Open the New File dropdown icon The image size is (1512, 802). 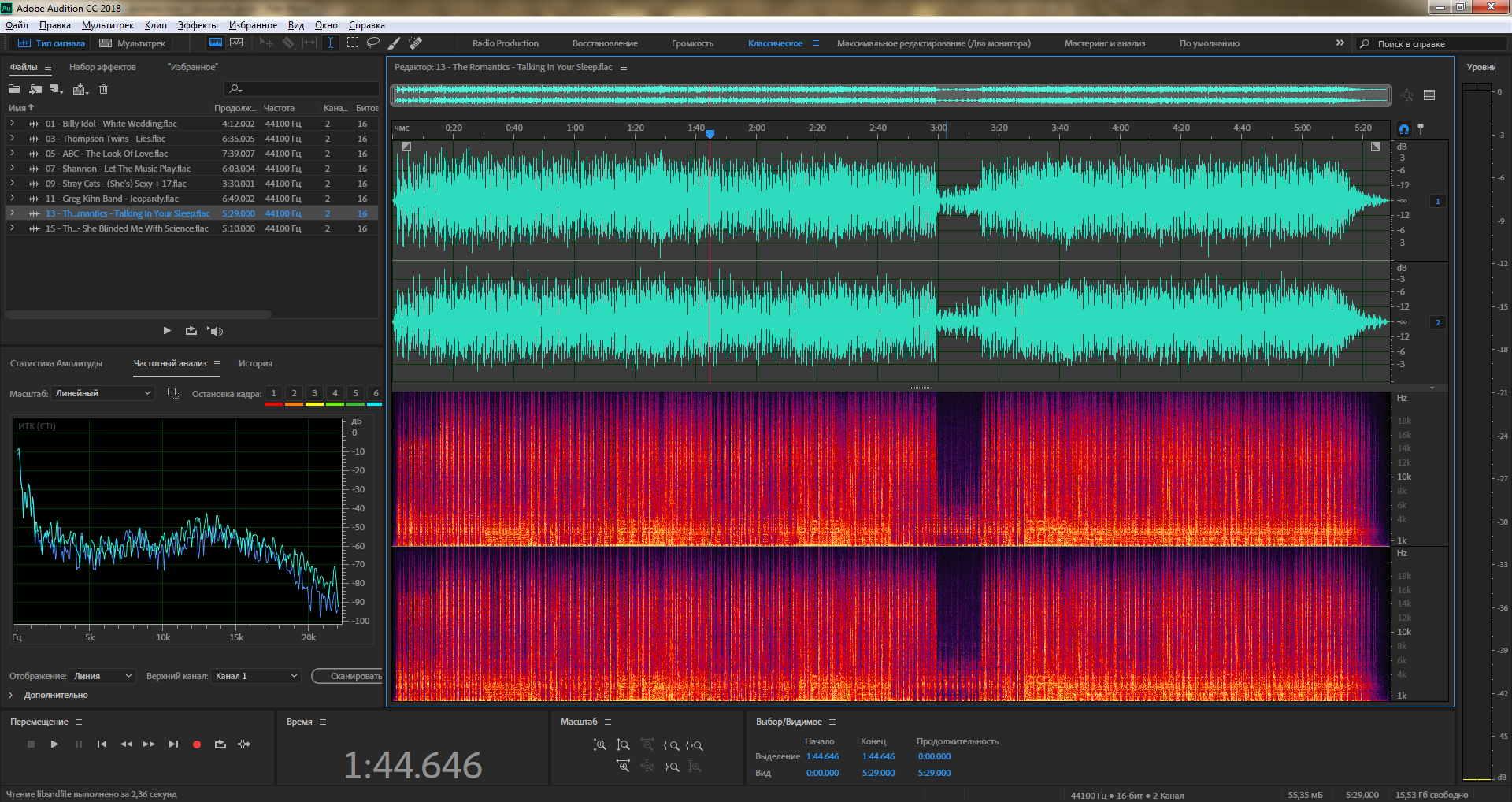click(57, 89)
